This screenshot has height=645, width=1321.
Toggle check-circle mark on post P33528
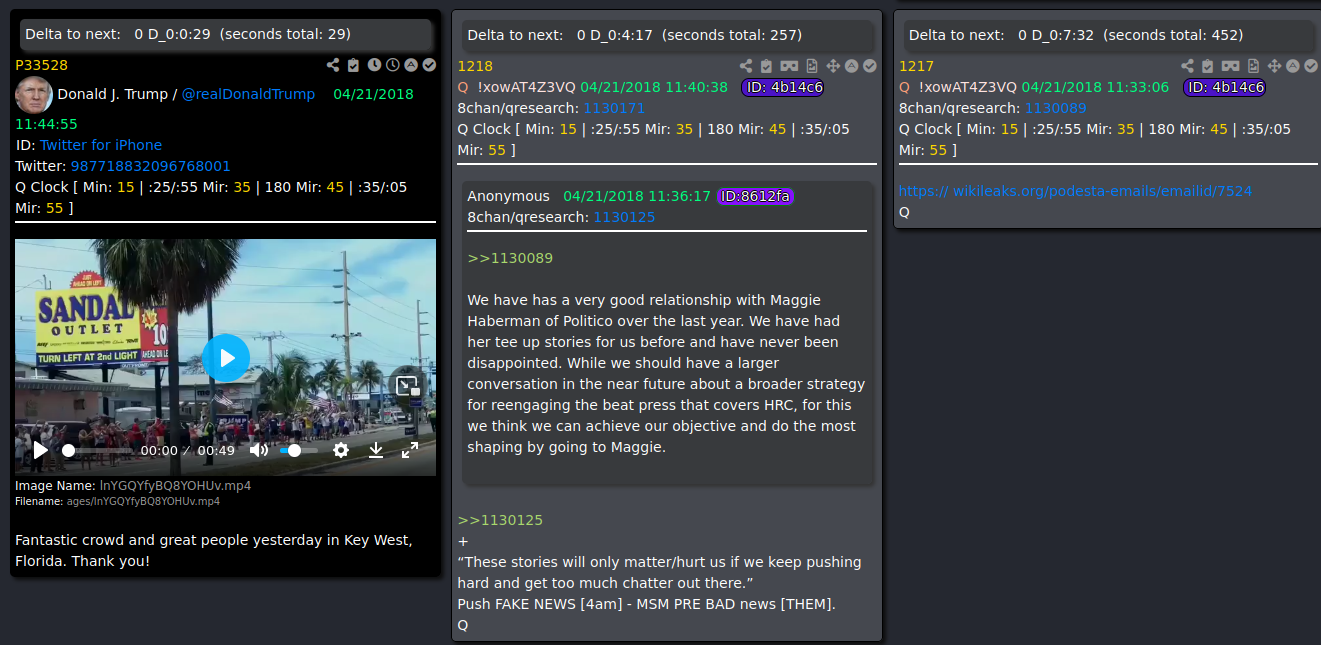coord(429,65)
